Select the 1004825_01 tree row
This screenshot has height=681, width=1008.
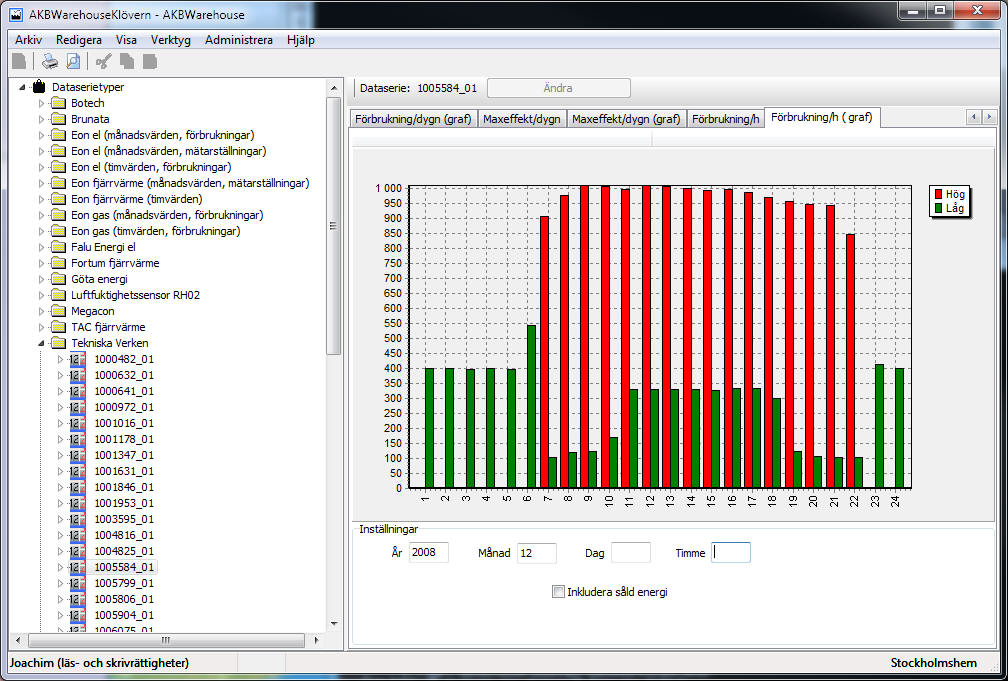pyautogui.click(x=124, y=551)
